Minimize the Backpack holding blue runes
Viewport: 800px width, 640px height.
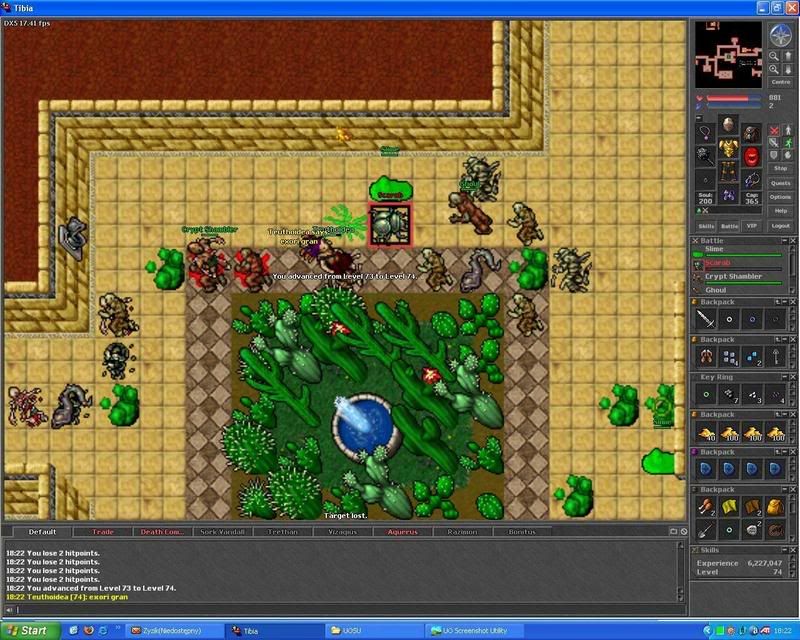click(785, 452)
